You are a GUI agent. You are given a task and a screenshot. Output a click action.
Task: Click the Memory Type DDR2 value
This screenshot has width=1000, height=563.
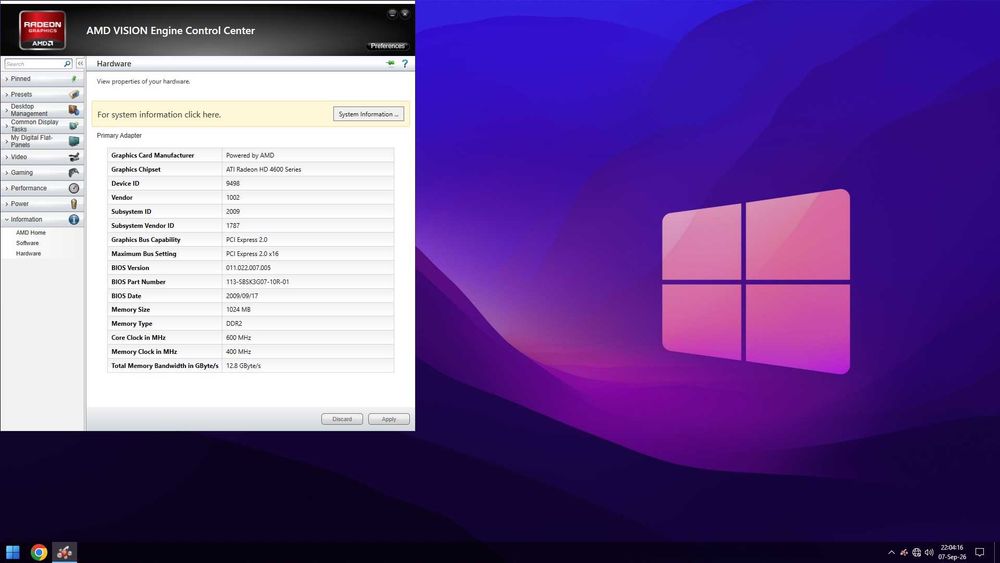(x=234, y=324)
